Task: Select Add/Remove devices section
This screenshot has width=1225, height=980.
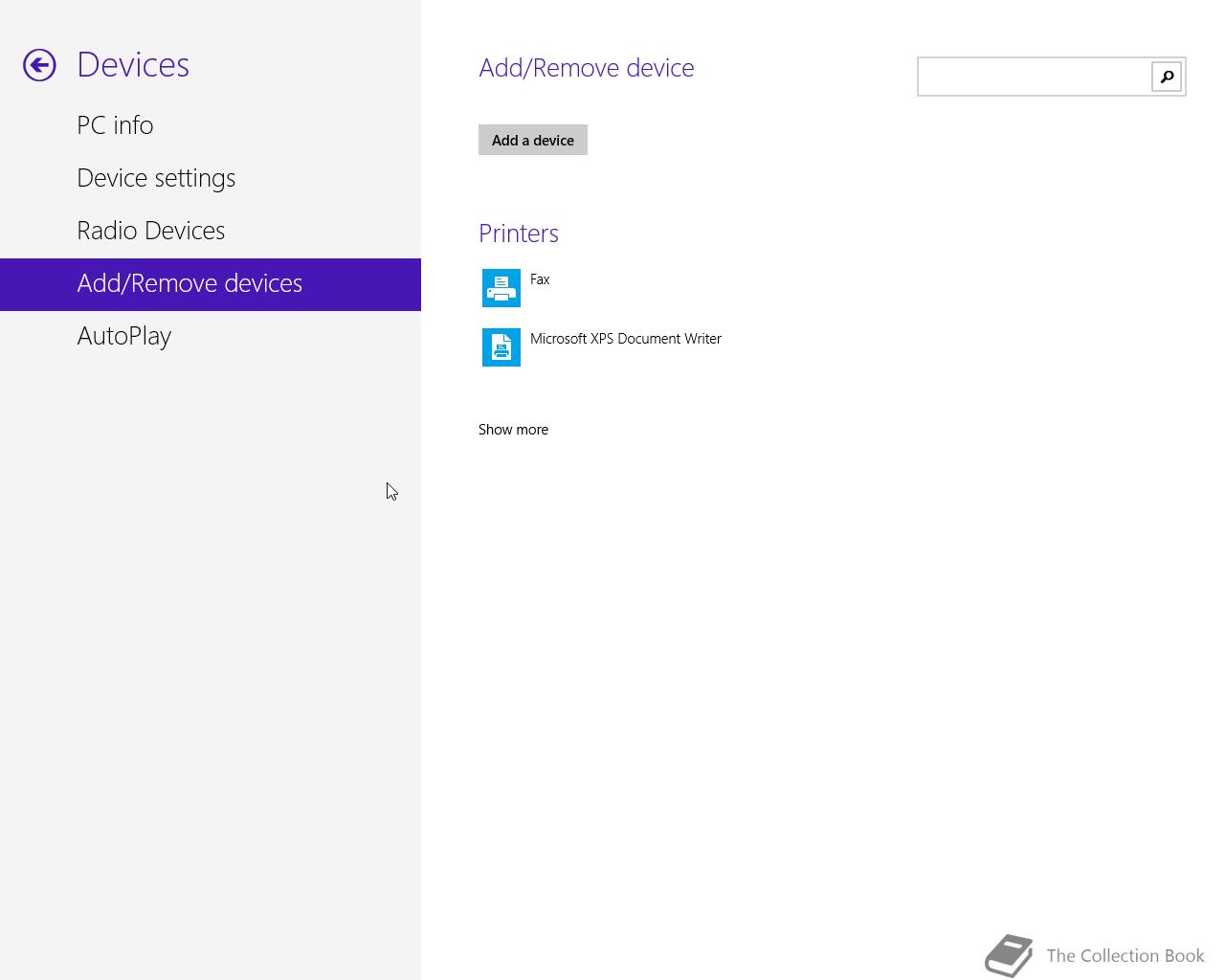Action: tap(211, 284)
